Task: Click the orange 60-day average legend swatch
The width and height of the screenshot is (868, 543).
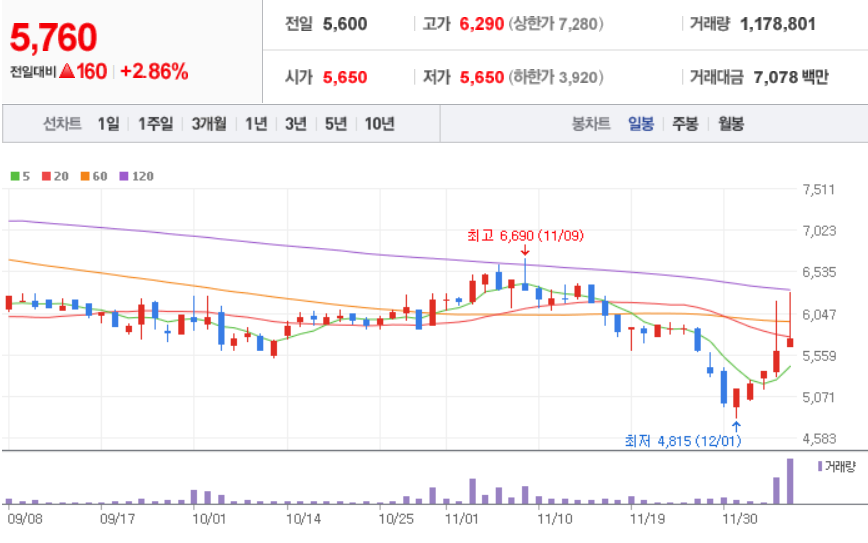Action: point(85,176)
